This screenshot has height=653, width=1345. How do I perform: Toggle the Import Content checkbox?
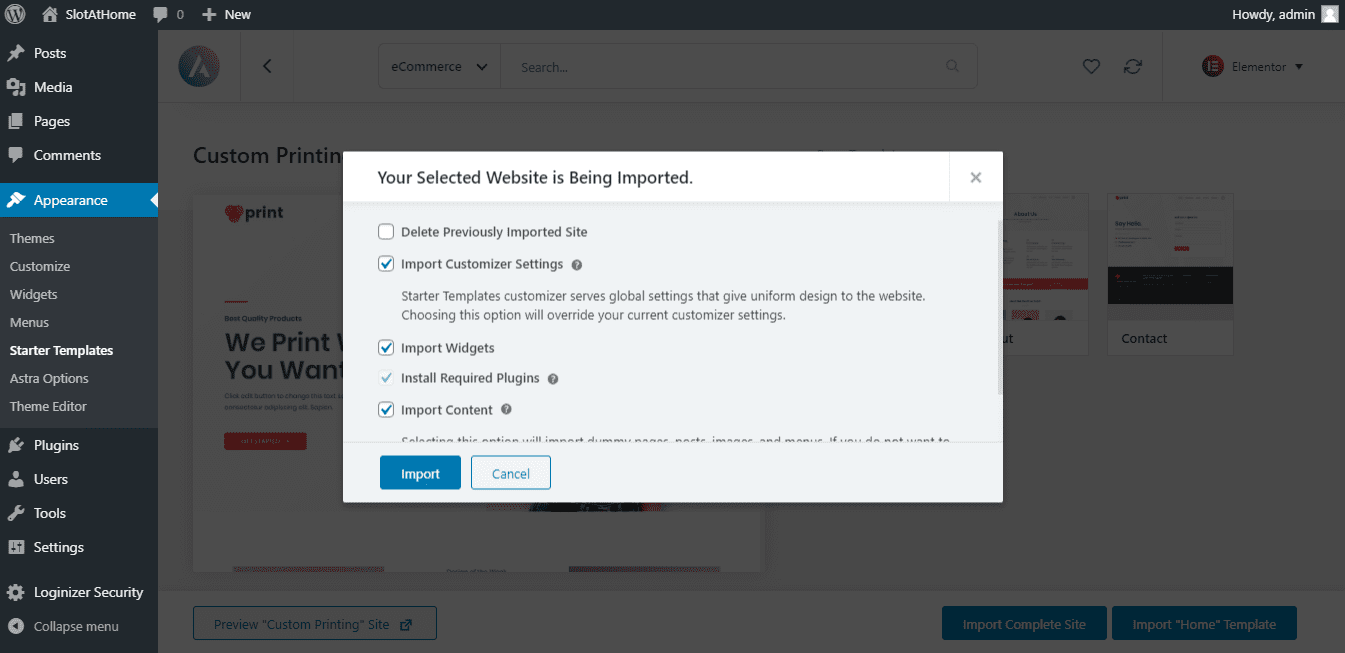(x=386, y=410)
